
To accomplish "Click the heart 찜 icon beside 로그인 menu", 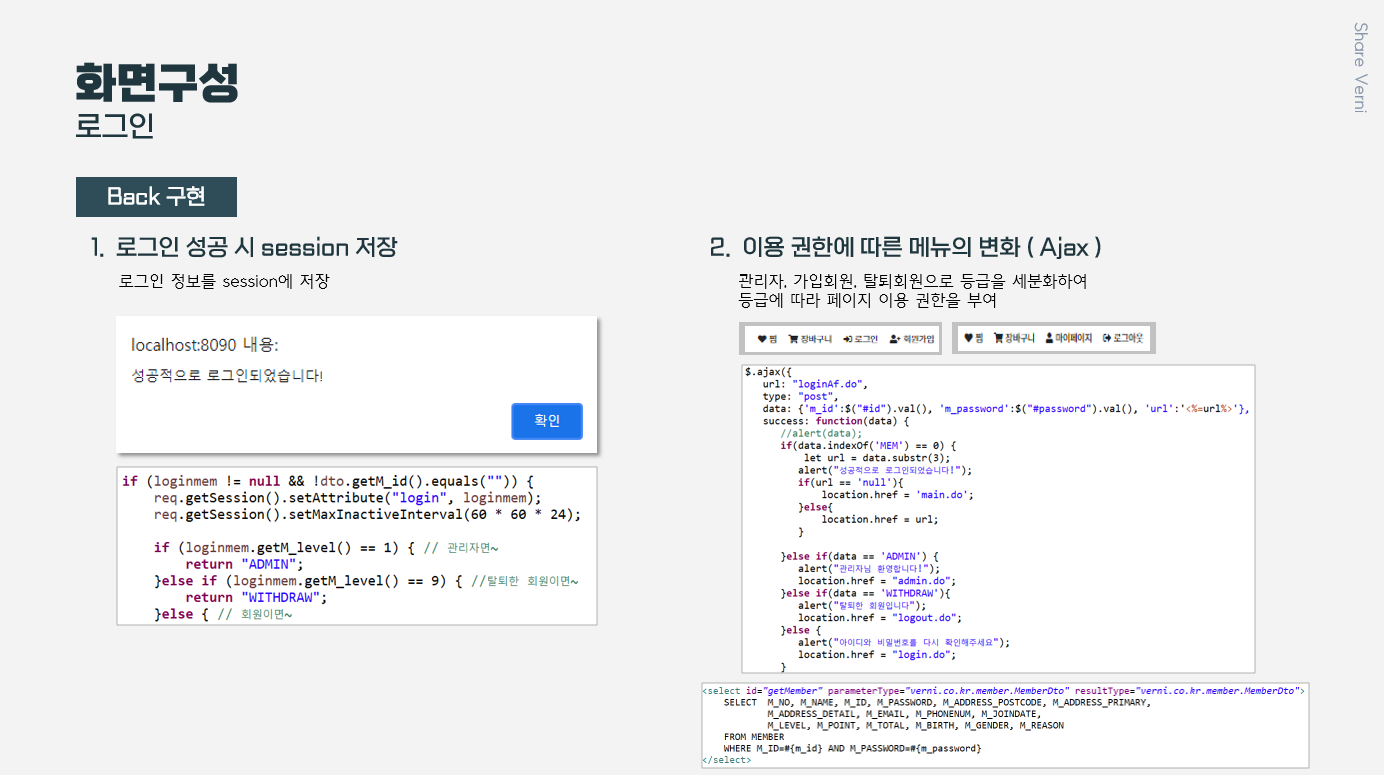I will pos(762,339).
